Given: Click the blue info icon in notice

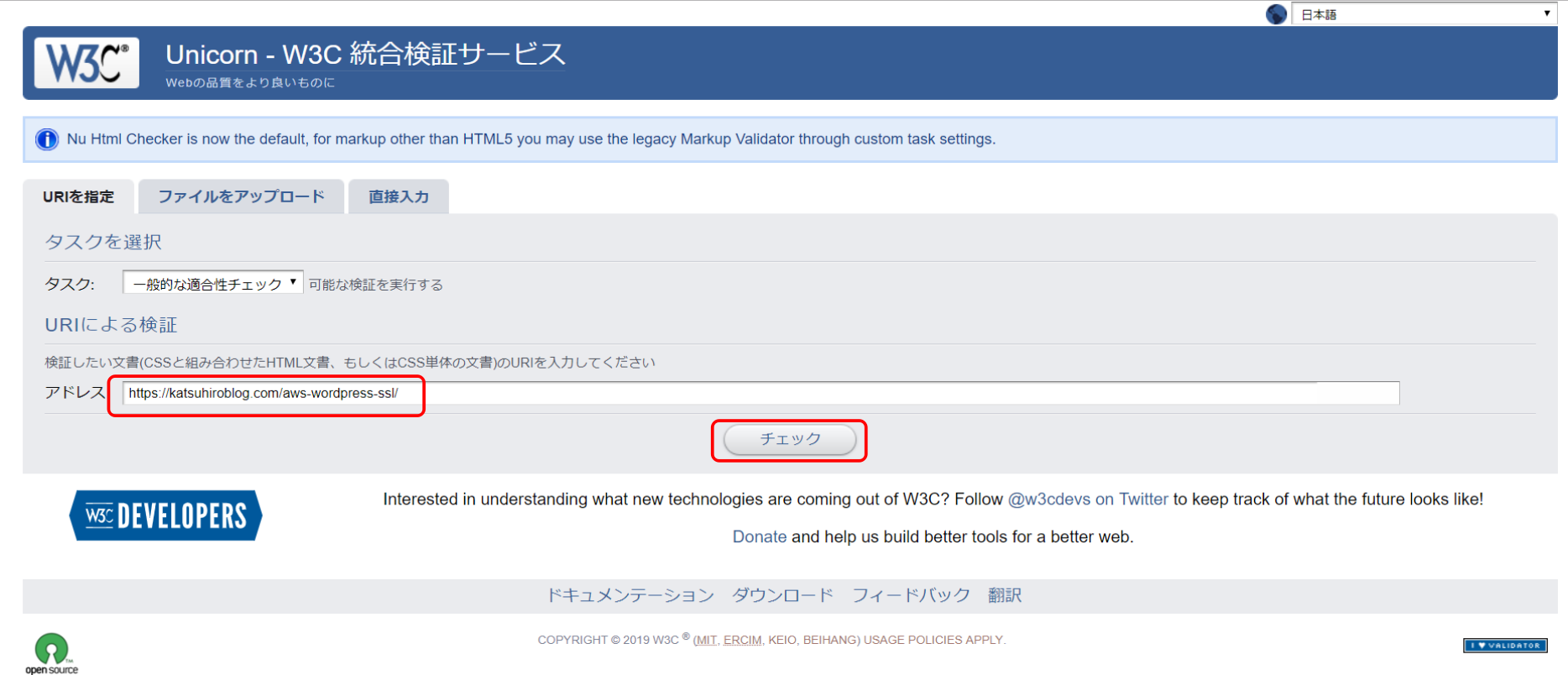Looking at the screenshot, I should [x=47, y=139].
